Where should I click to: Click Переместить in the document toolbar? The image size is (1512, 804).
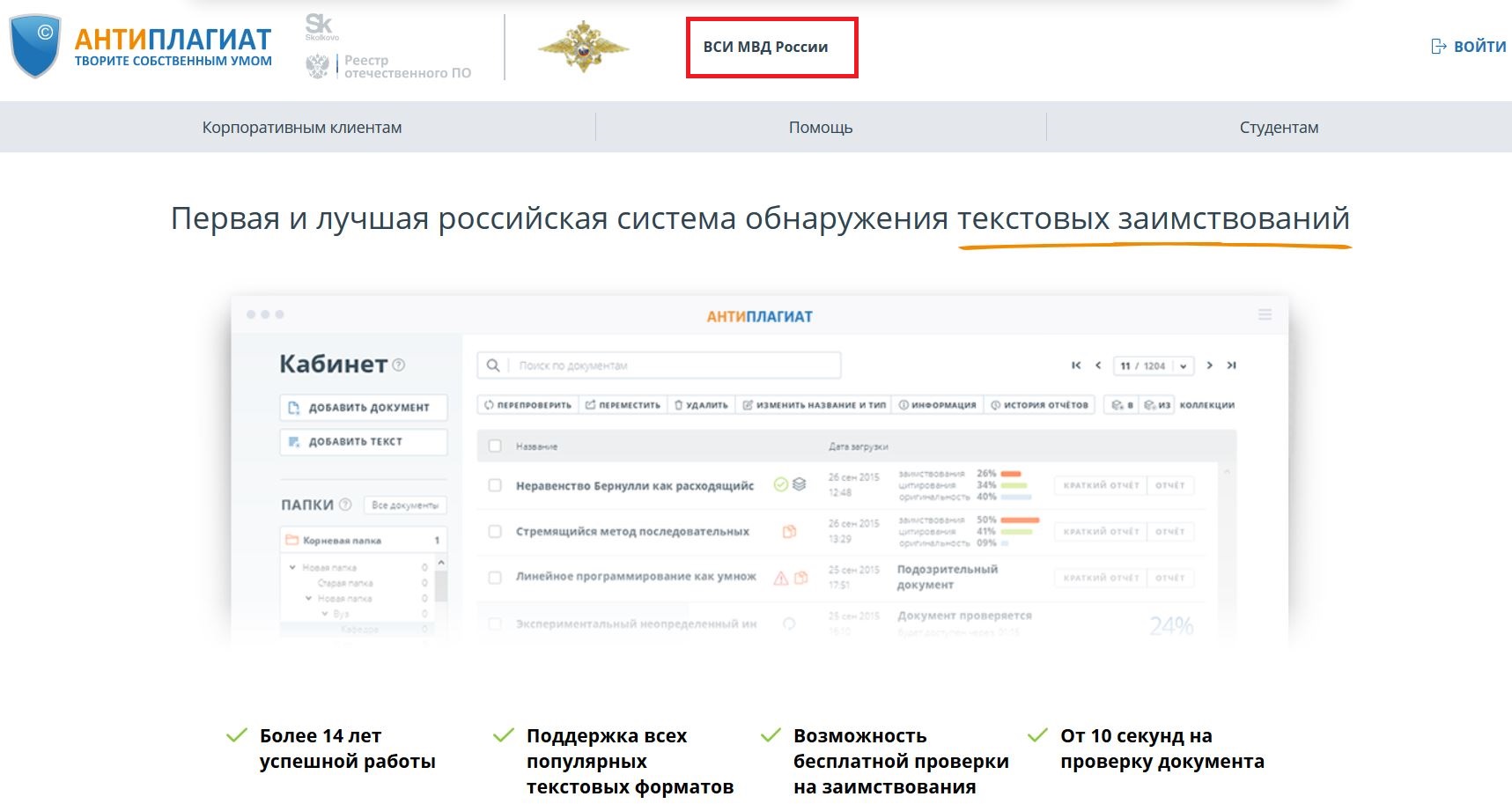click(623, 405)
